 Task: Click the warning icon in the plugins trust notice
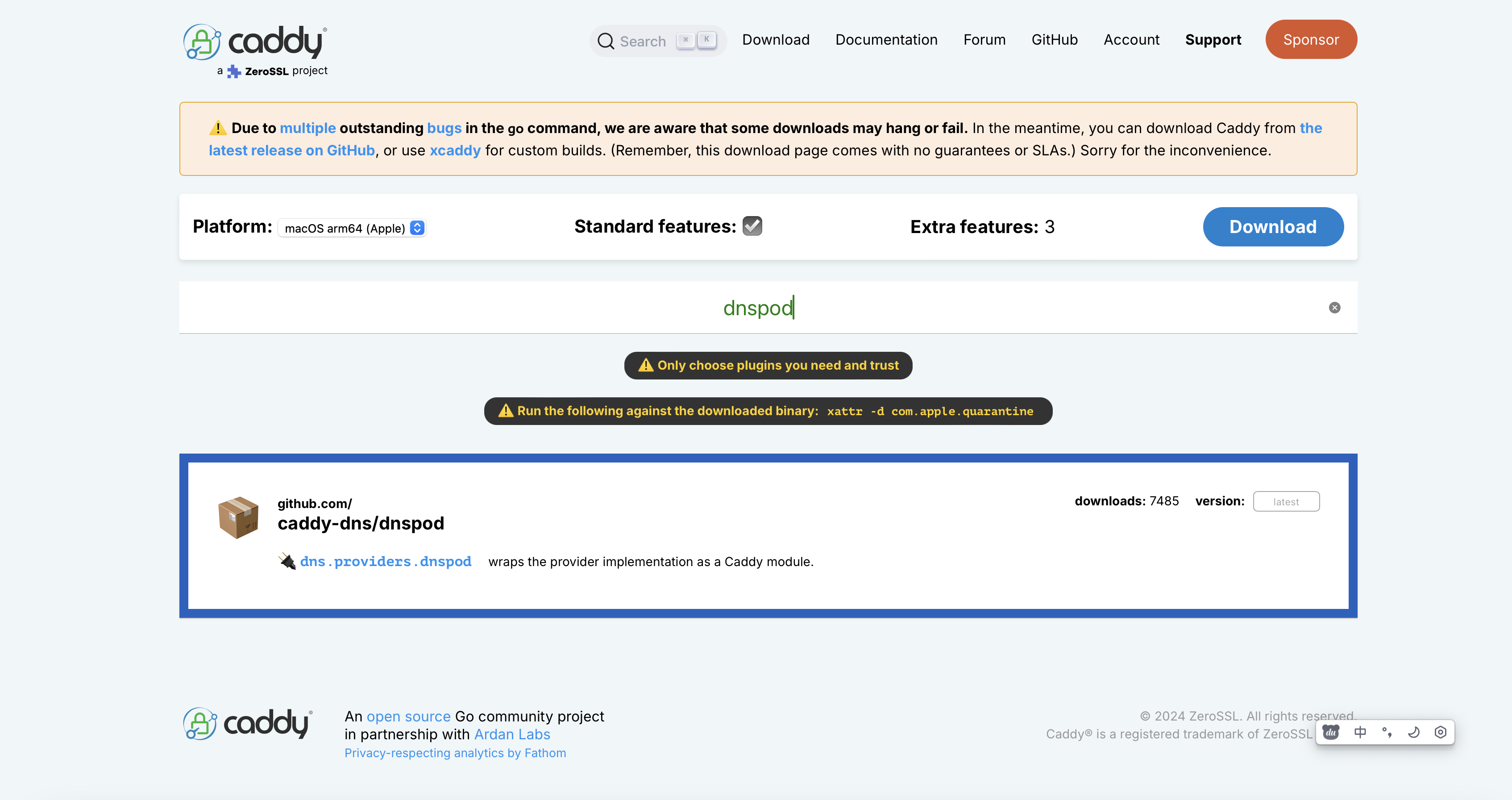pos(646,365)
